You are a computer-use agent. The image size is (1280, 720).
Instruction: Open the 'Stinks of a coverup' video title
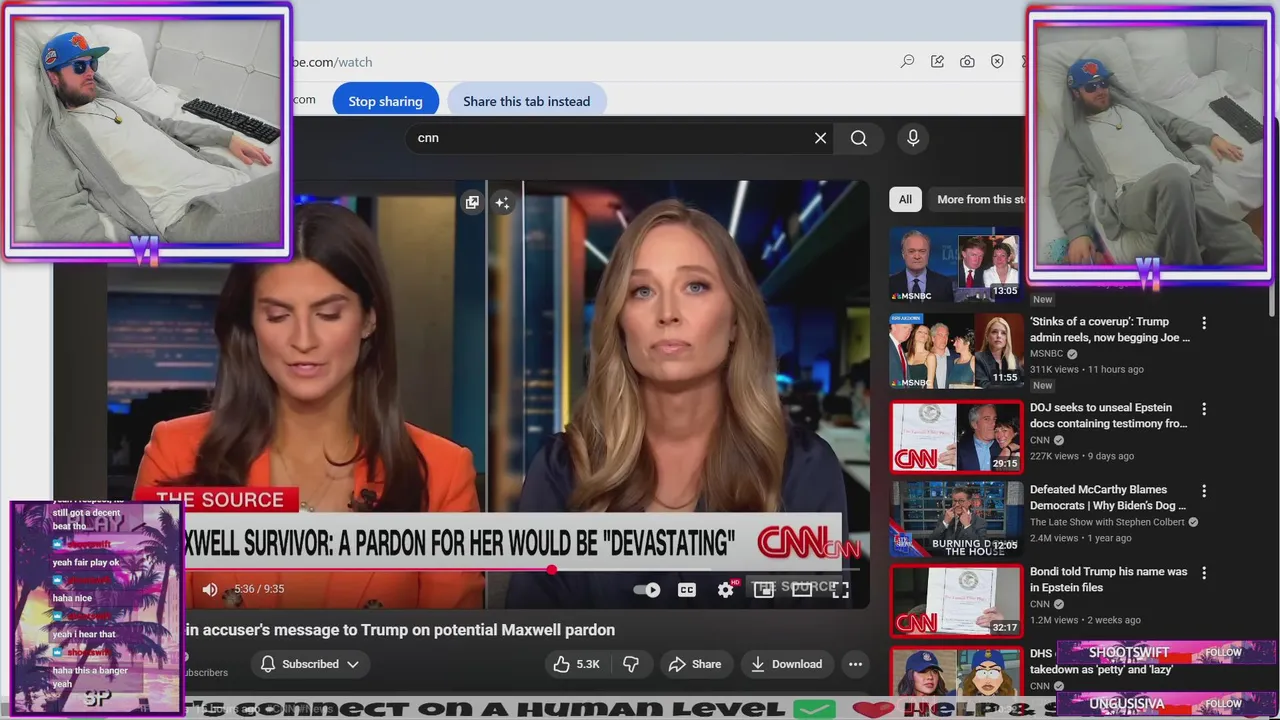(1109, 330)
